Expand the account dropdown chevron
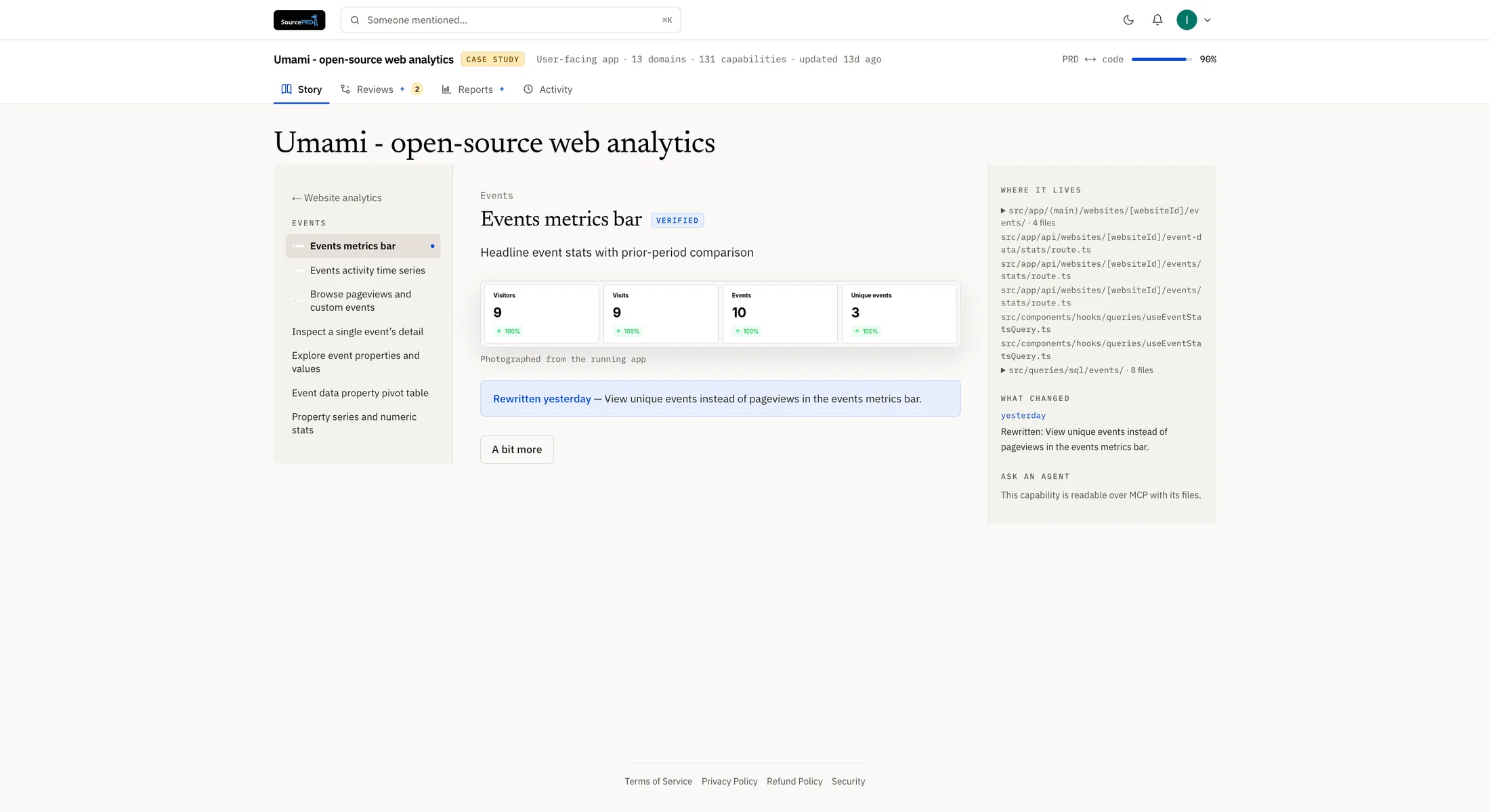 coord(1207,20)
